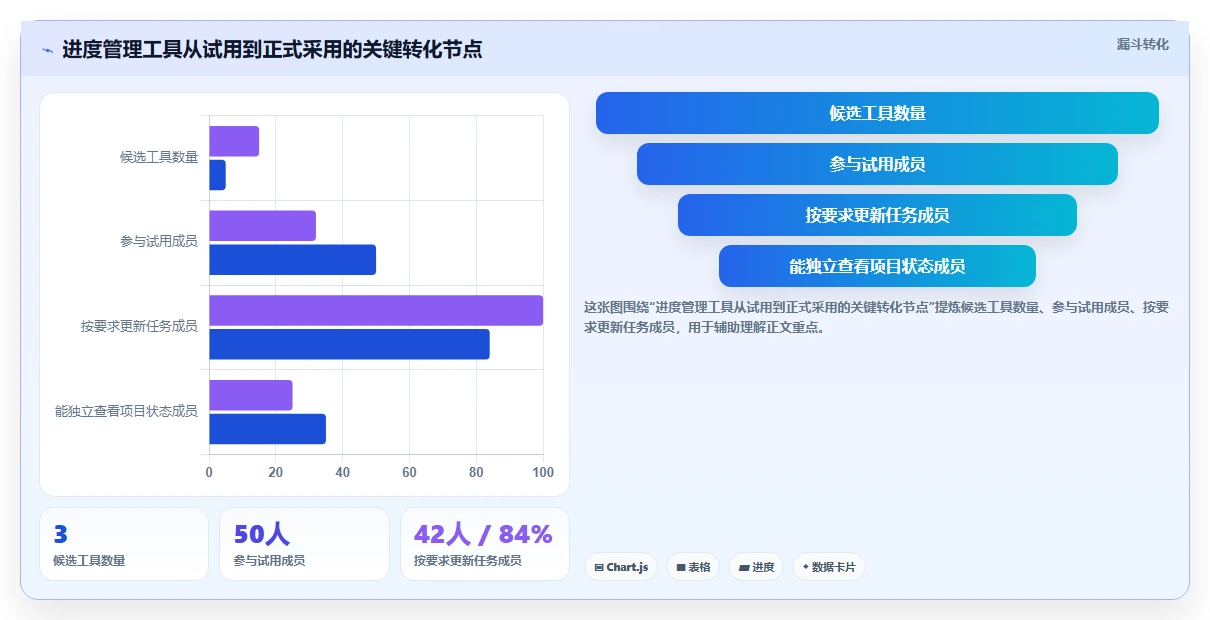
Task: Click the 参与试用成员 caption under 50人
Action: (269, 561)
